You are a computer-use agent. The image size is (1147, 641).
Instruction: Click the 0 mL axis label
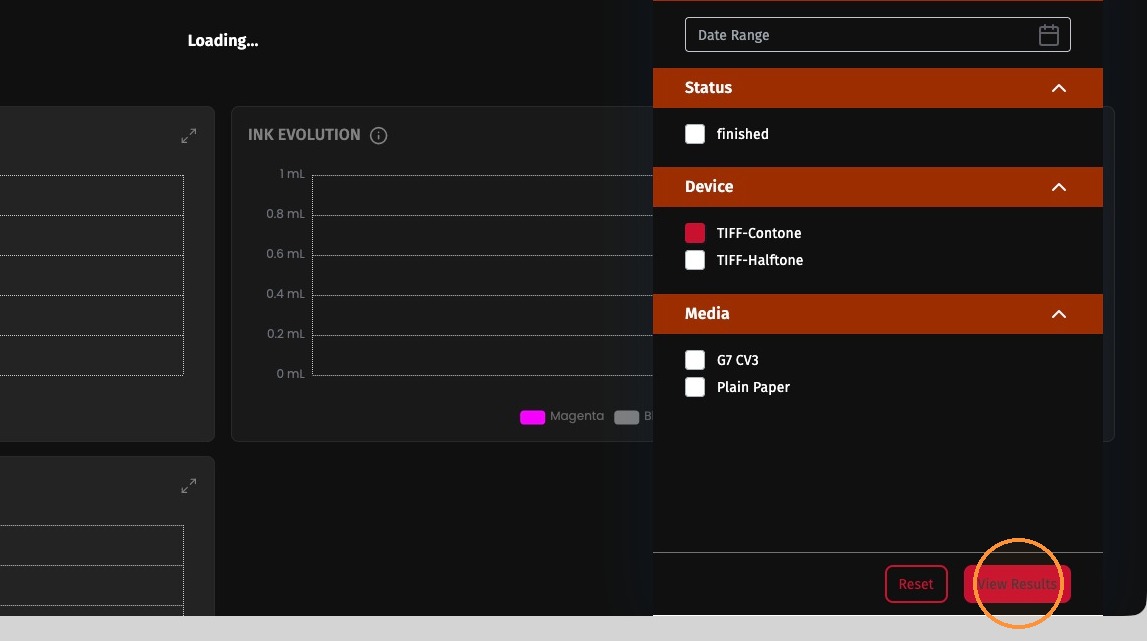[x=290, y=374]
